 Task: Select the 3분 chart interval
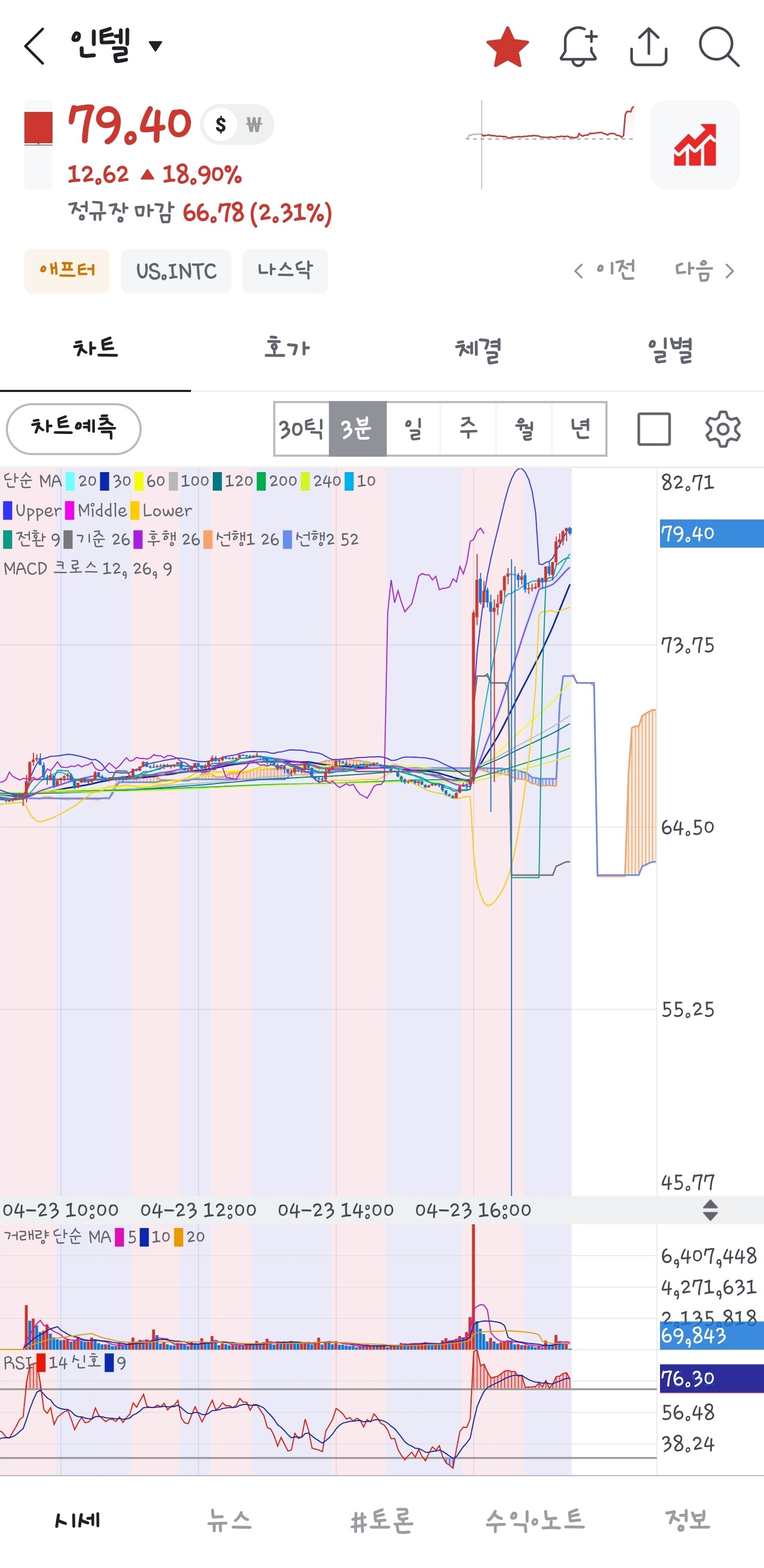click(358, 429)
